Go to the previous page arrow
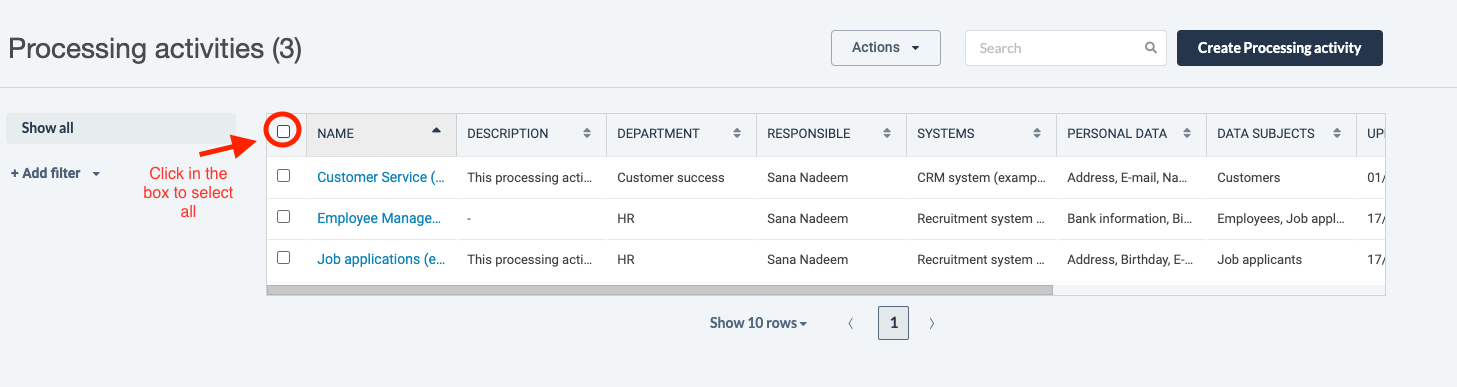Image resolution: width=1457 pixels, height=387 pixels. [851, 323]
